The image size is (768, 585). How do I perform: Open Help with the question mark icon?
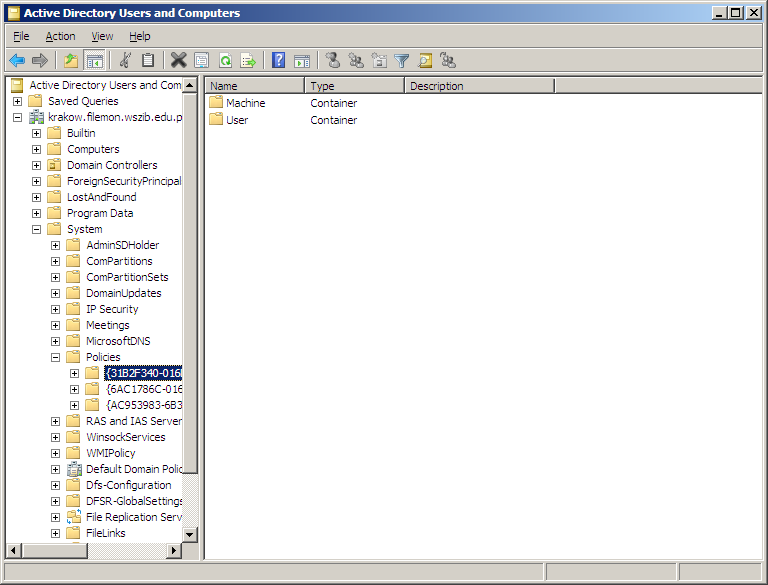pos(279,61)
